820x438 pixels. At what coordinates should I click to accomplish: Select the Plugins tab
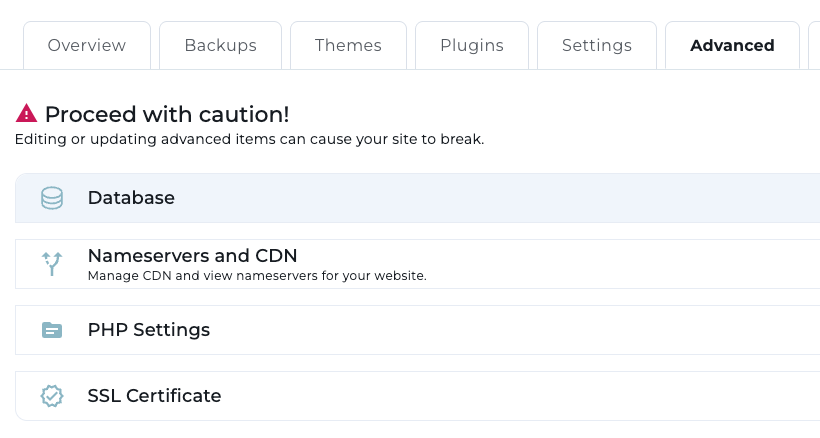[x=472, y=46]
